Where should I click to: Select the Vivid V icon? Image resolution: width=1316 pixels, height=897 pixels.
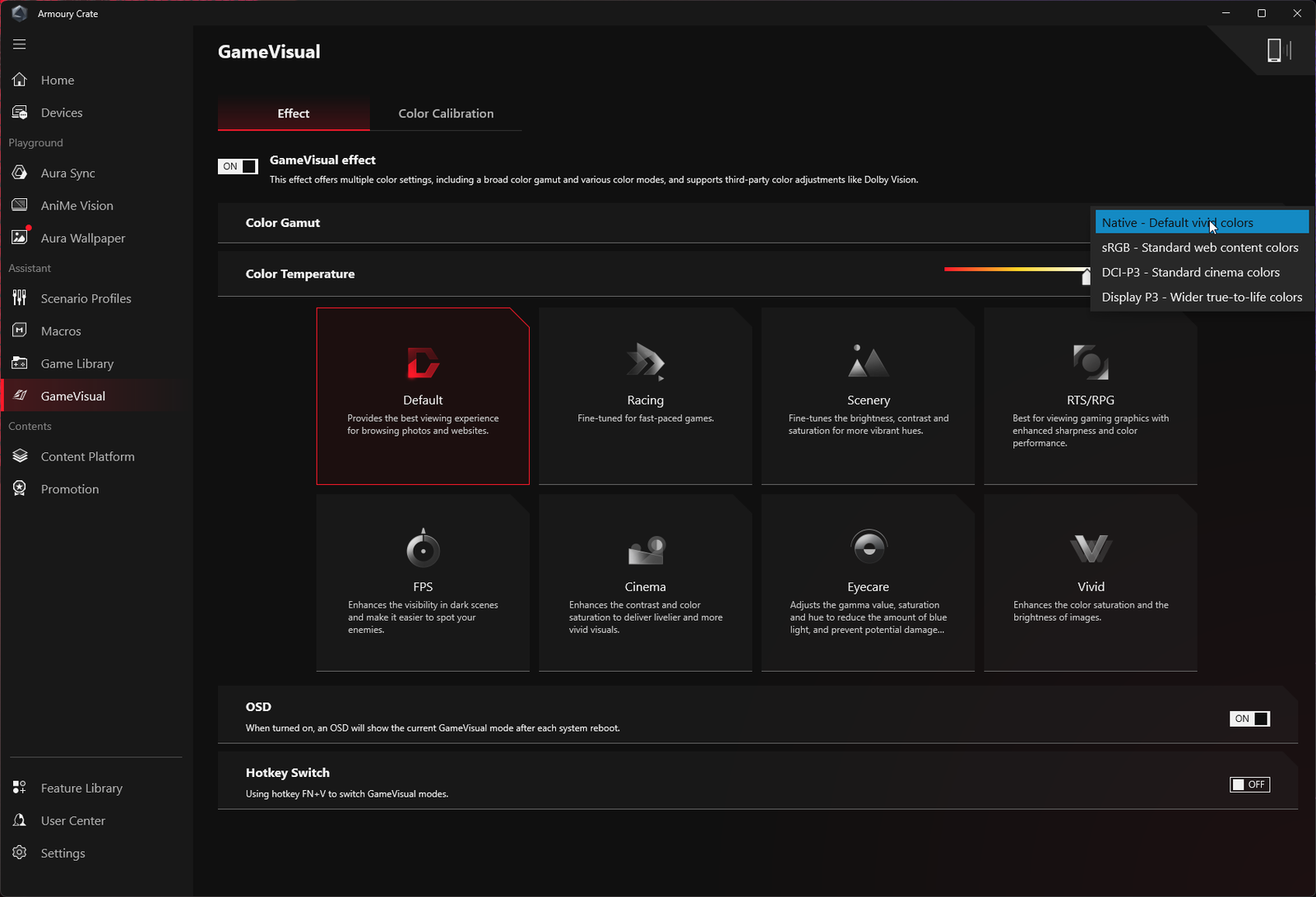coord(1091,548)
